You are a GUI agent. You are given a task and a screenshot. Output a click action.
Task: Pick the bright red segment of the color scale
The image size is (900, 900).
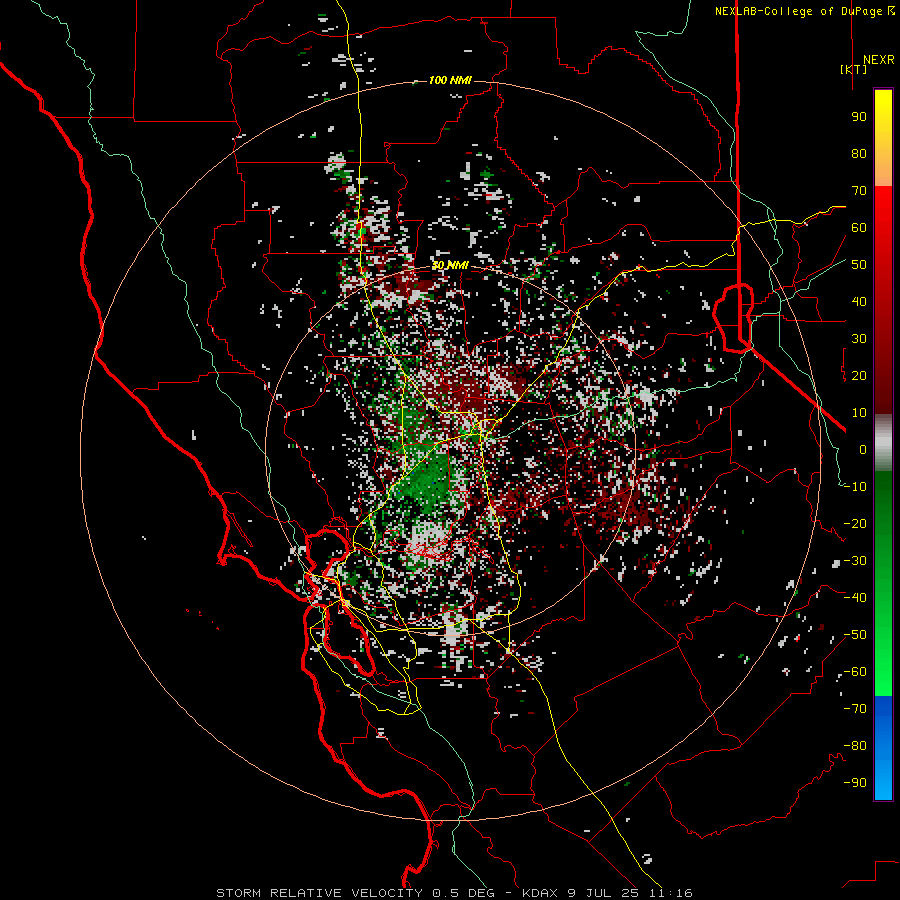coord(883,300)
